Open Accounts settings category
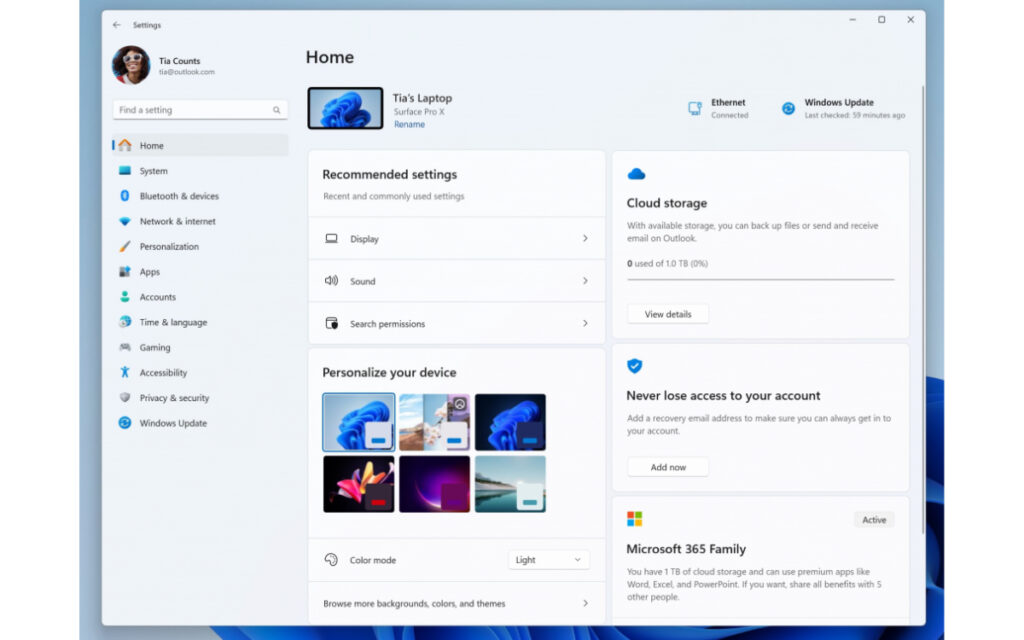The height and width of the screenshot is (640, 1024). (x=200, y=296)
